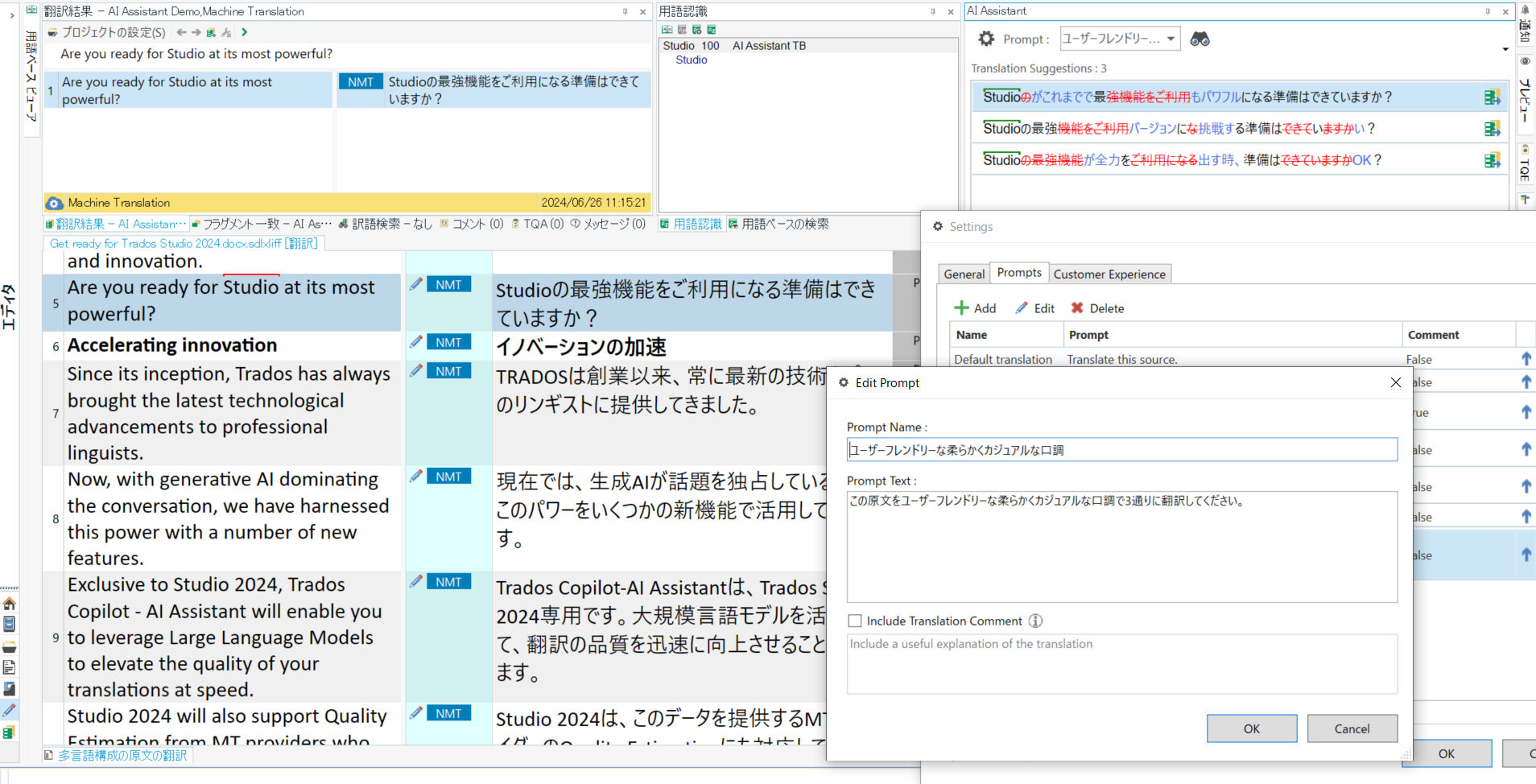Click the binoculars search icon in AI Assistant
The width and height of the screenshot is (1536, 784).
coord(1199,39)
